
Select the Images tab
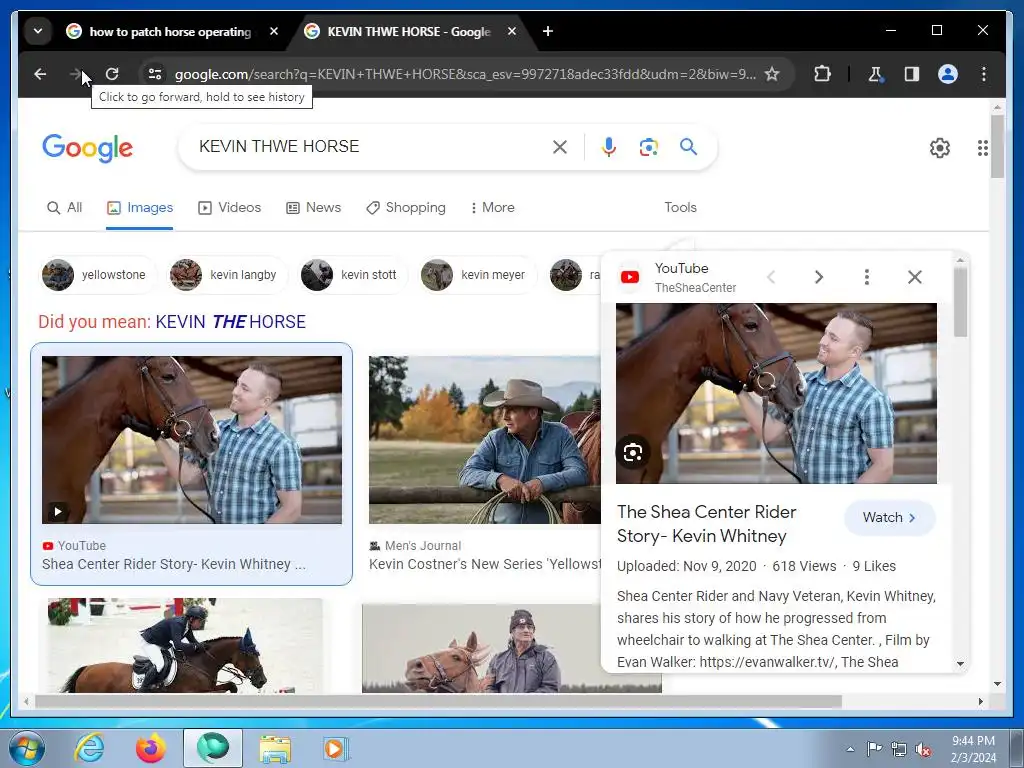140,208
